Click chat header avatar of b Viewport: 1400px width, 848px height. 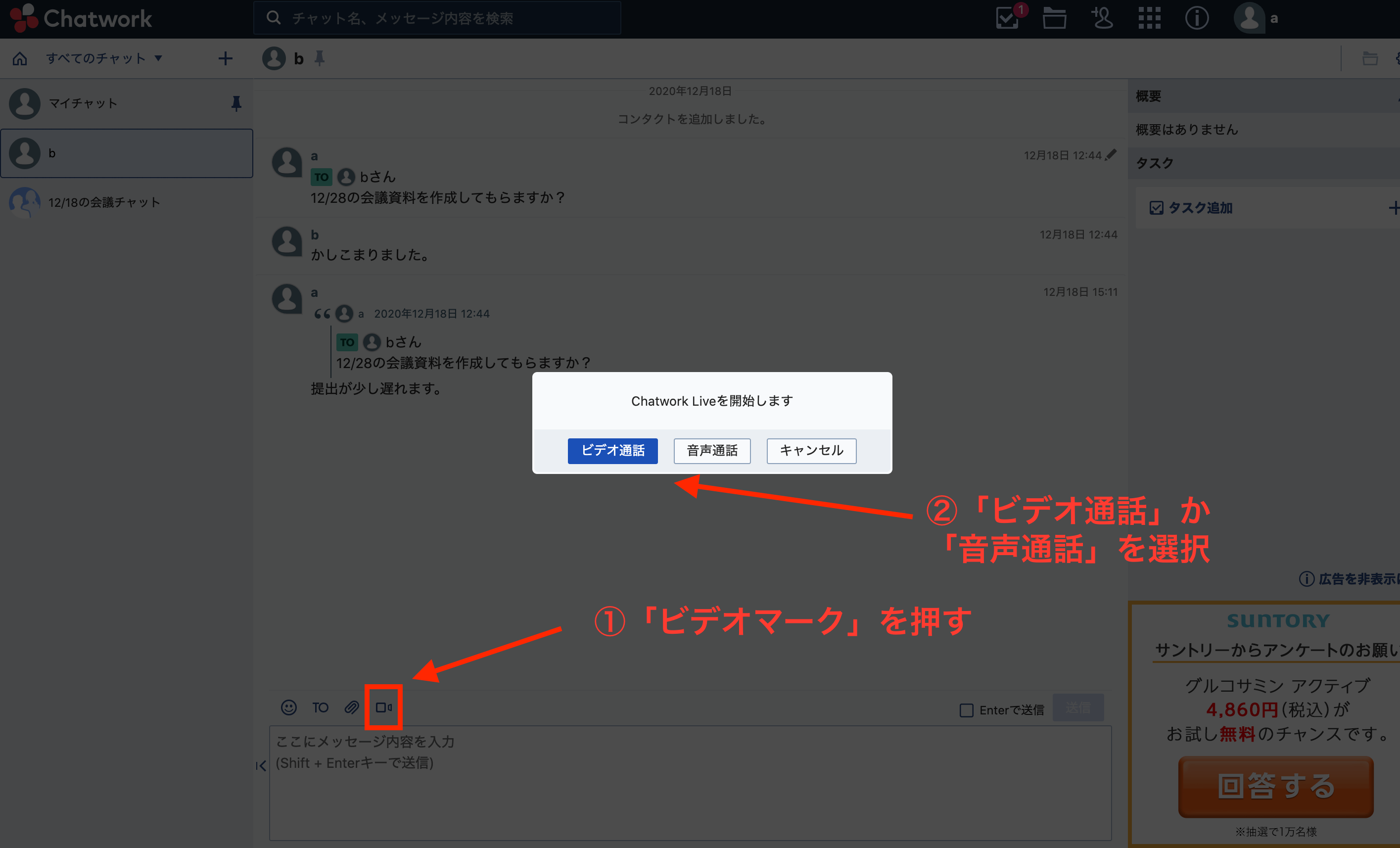274,58
